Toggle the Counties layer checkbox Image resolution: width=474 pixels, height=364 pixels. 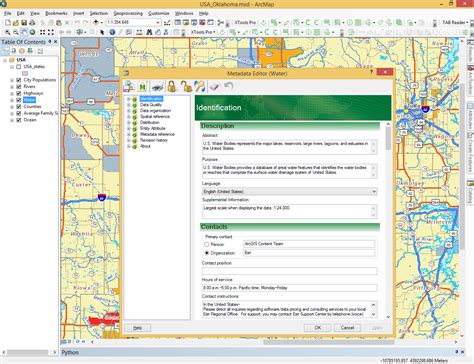pos(19,107)
